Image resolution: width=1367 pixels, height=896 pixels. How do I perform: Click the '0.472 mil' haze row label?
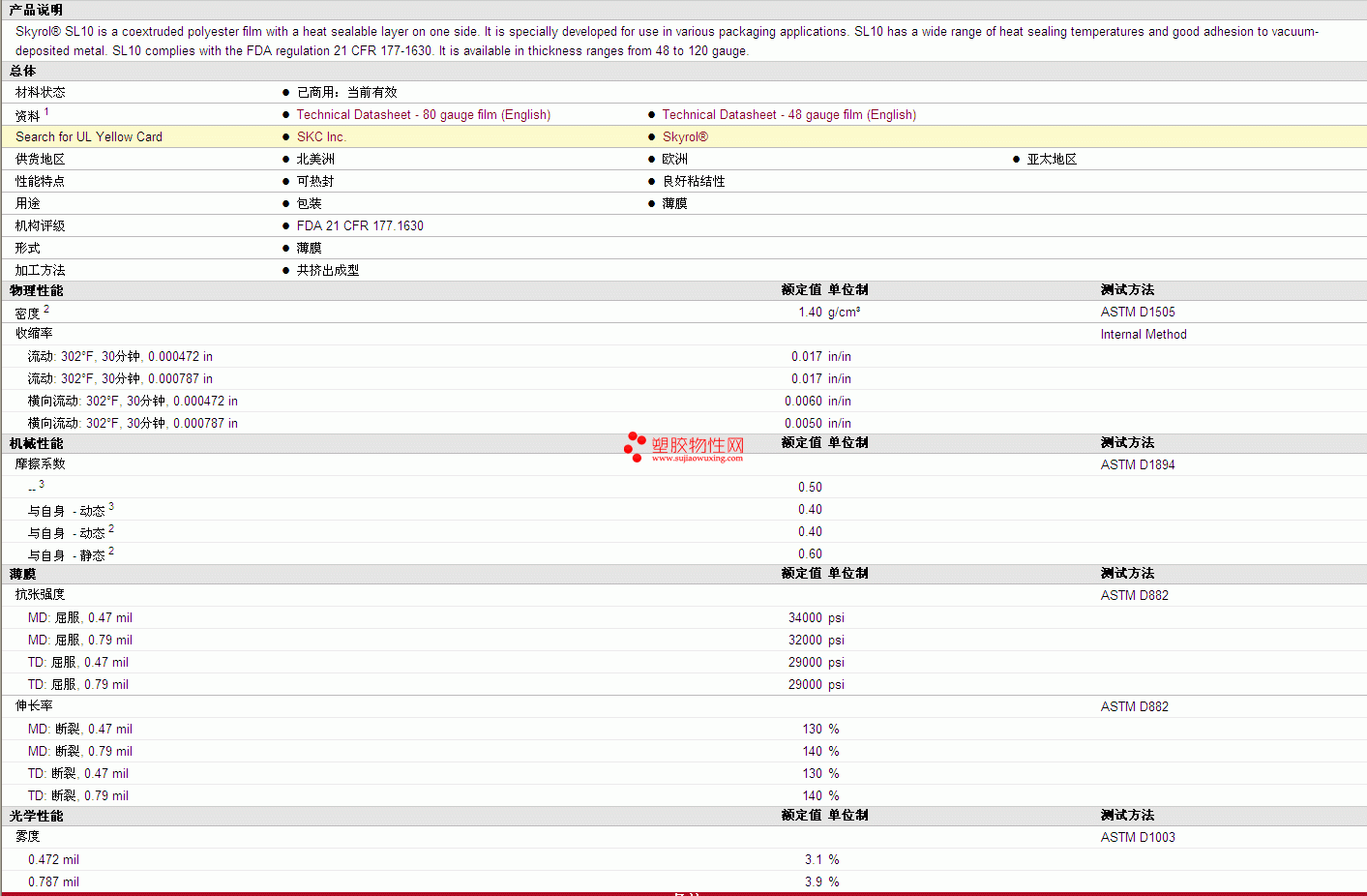point(54,859)
